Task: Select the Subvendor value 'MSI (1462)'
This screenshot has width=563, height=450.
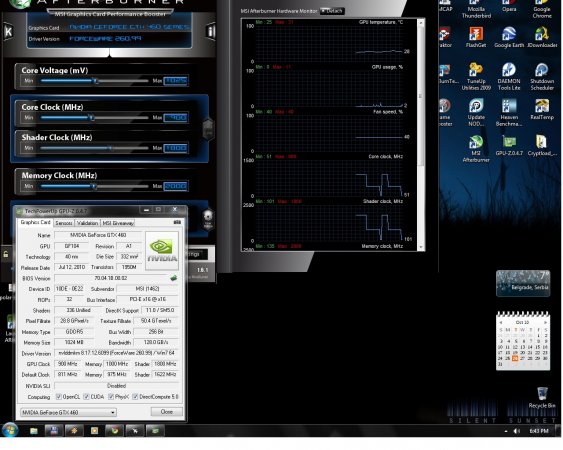Action: (x=148, y=289)
